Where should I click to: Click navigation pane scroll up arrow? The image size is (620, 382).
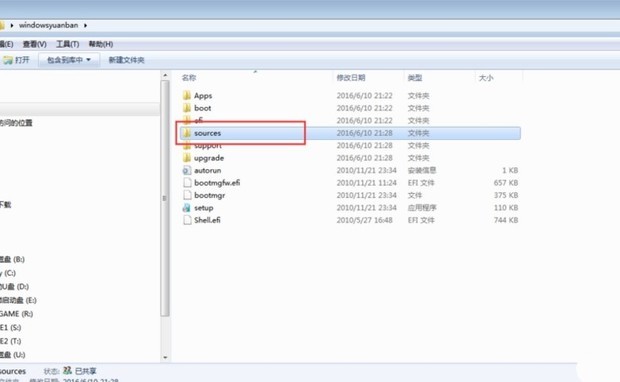click(165, 75)
